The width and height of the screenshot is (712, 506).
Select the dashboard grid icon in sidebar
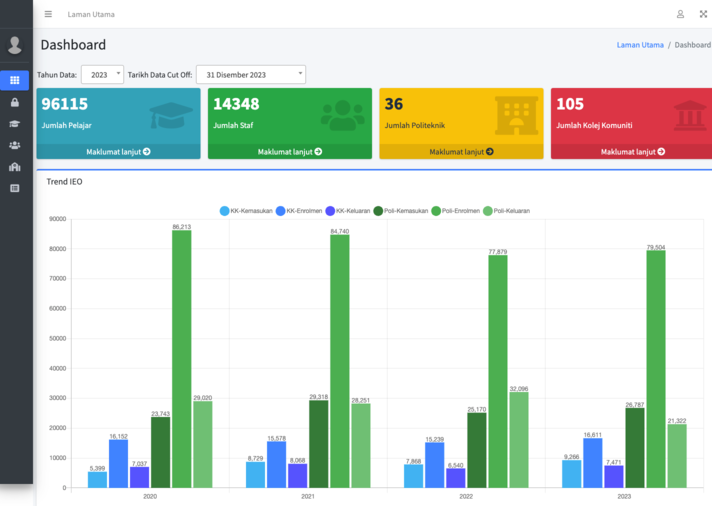14,80
